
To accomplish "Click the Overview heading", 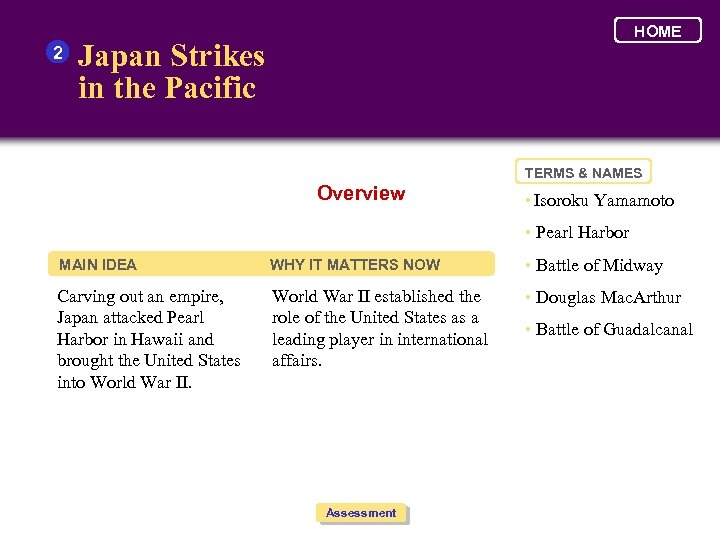I will (361, 193).
